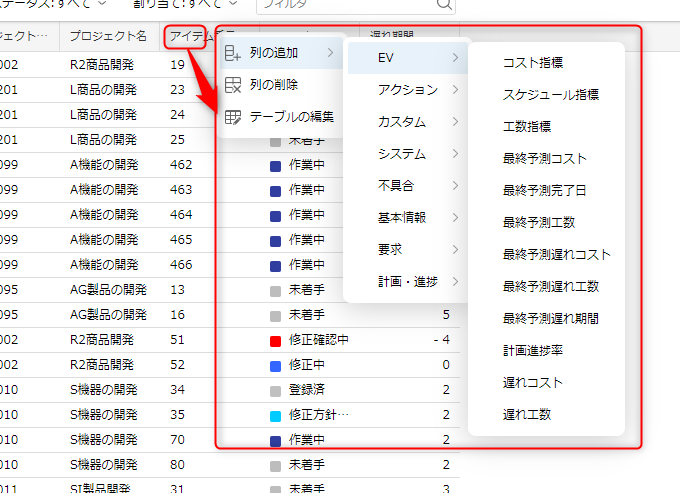Expand the 計画・進捗 submenu
The height and width of the screenshot is (493, 680).
point(407,282)
